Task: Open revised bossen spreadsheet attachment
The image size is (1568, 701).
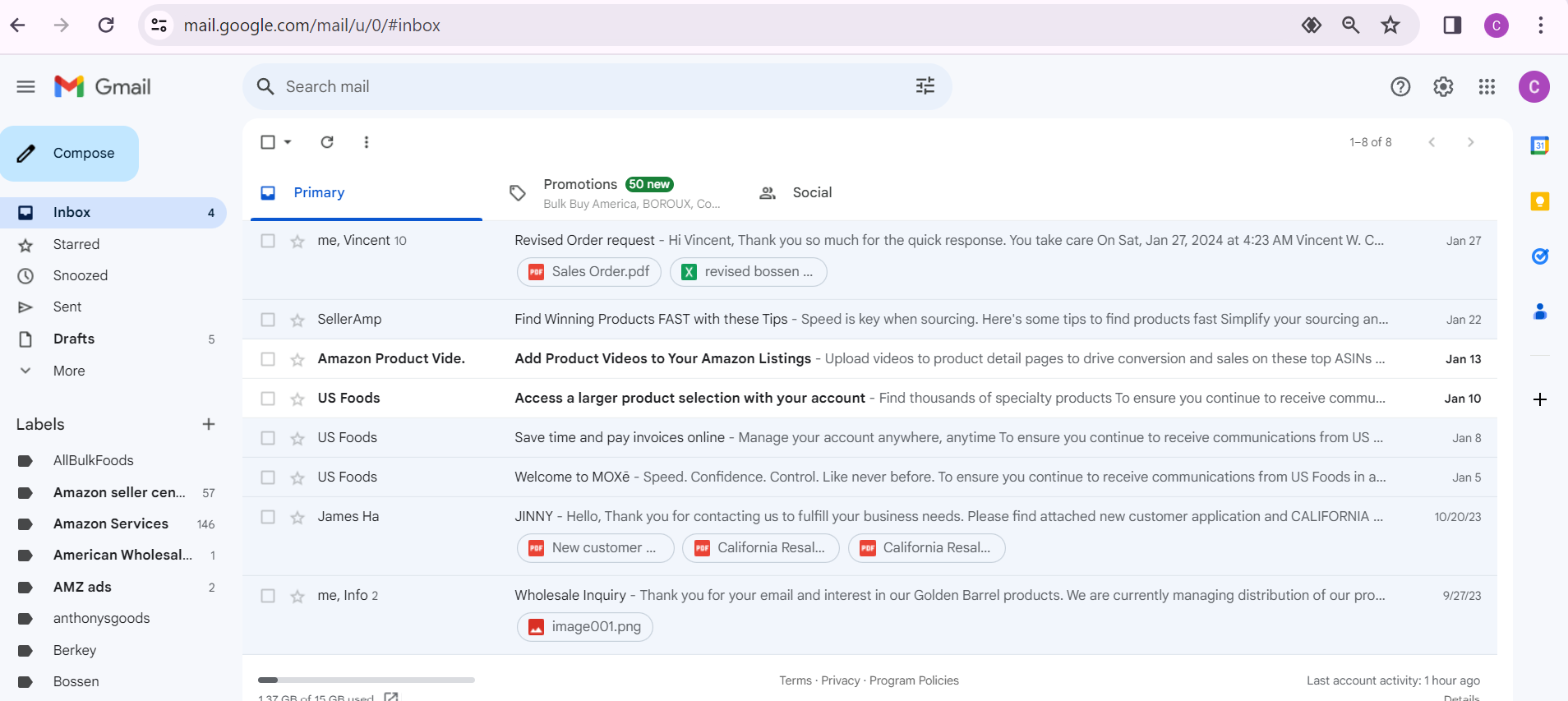Action: (x=748, y=272)
